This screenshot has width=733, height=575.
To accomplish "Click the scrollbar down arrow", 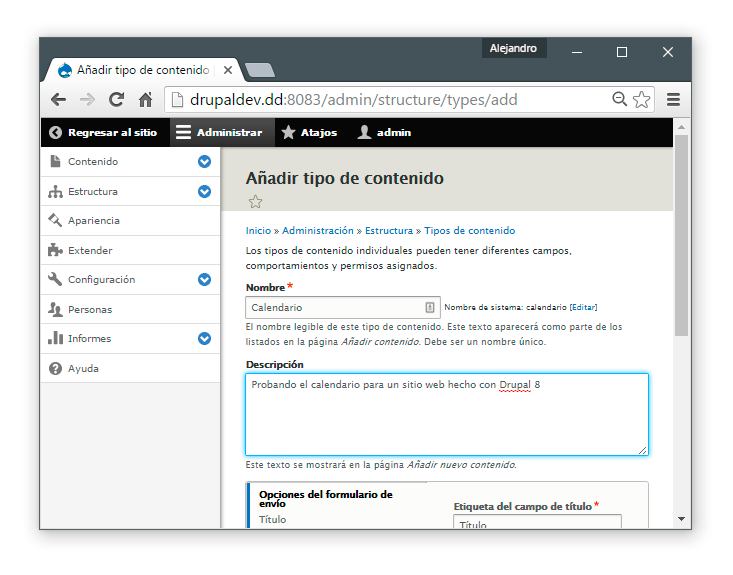I will point(682,519).
